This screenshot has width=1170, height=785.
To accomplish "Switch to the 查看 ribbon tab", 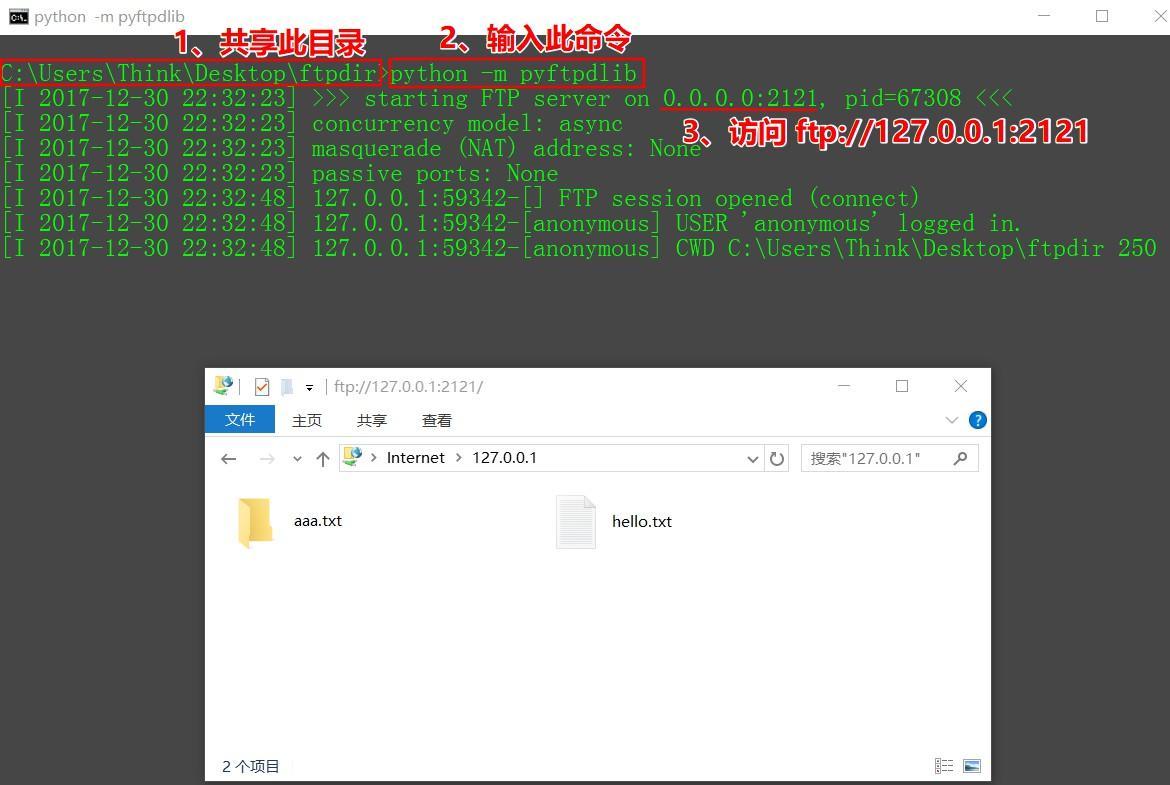I will click(x=437, y=420).
